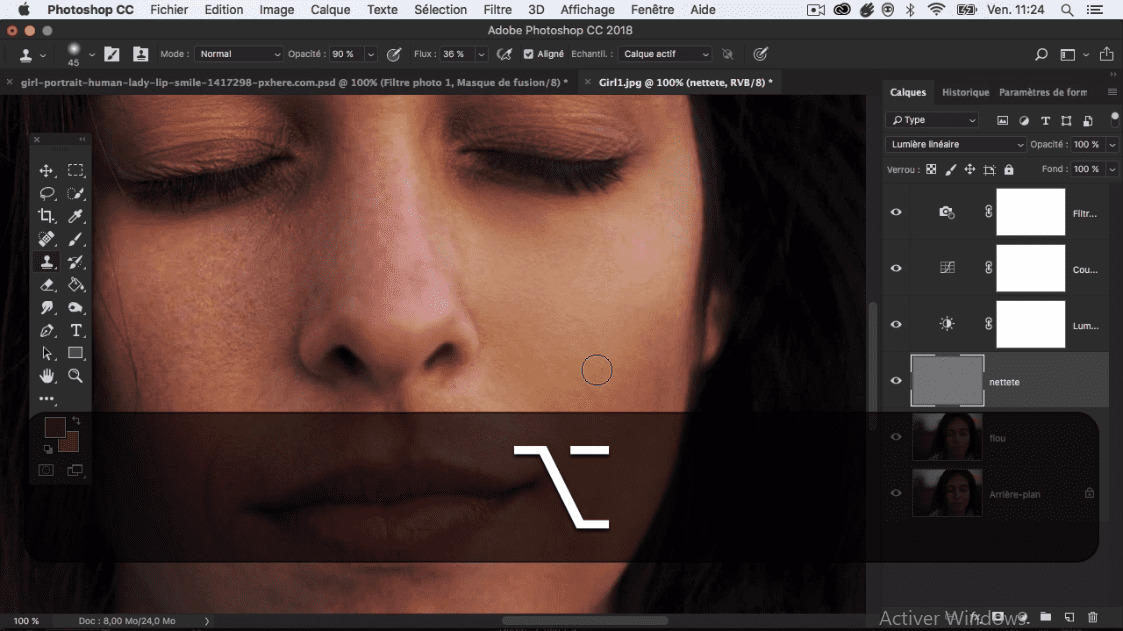This screenshot has width=1123, height=631.
Task: Hide the nettete layer
Action: [x=896, y=381]
